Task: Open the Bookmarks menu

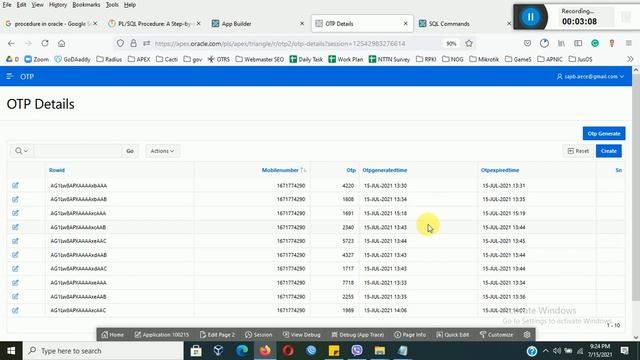Action: click(86, 5)
